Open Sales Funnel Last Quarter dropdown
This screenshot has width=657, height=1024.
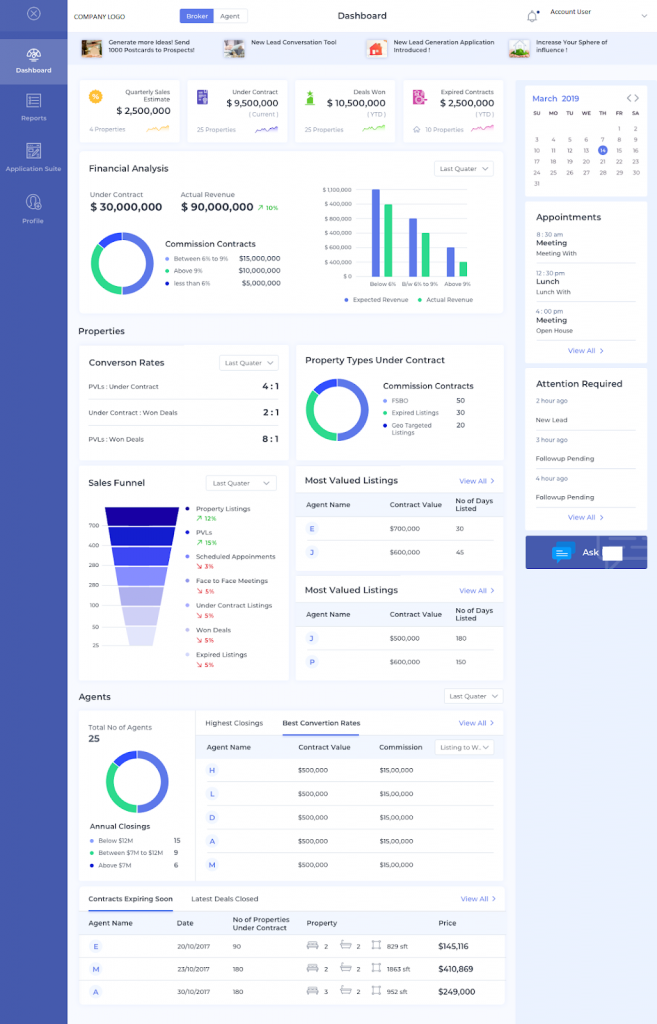click(239, 483)
